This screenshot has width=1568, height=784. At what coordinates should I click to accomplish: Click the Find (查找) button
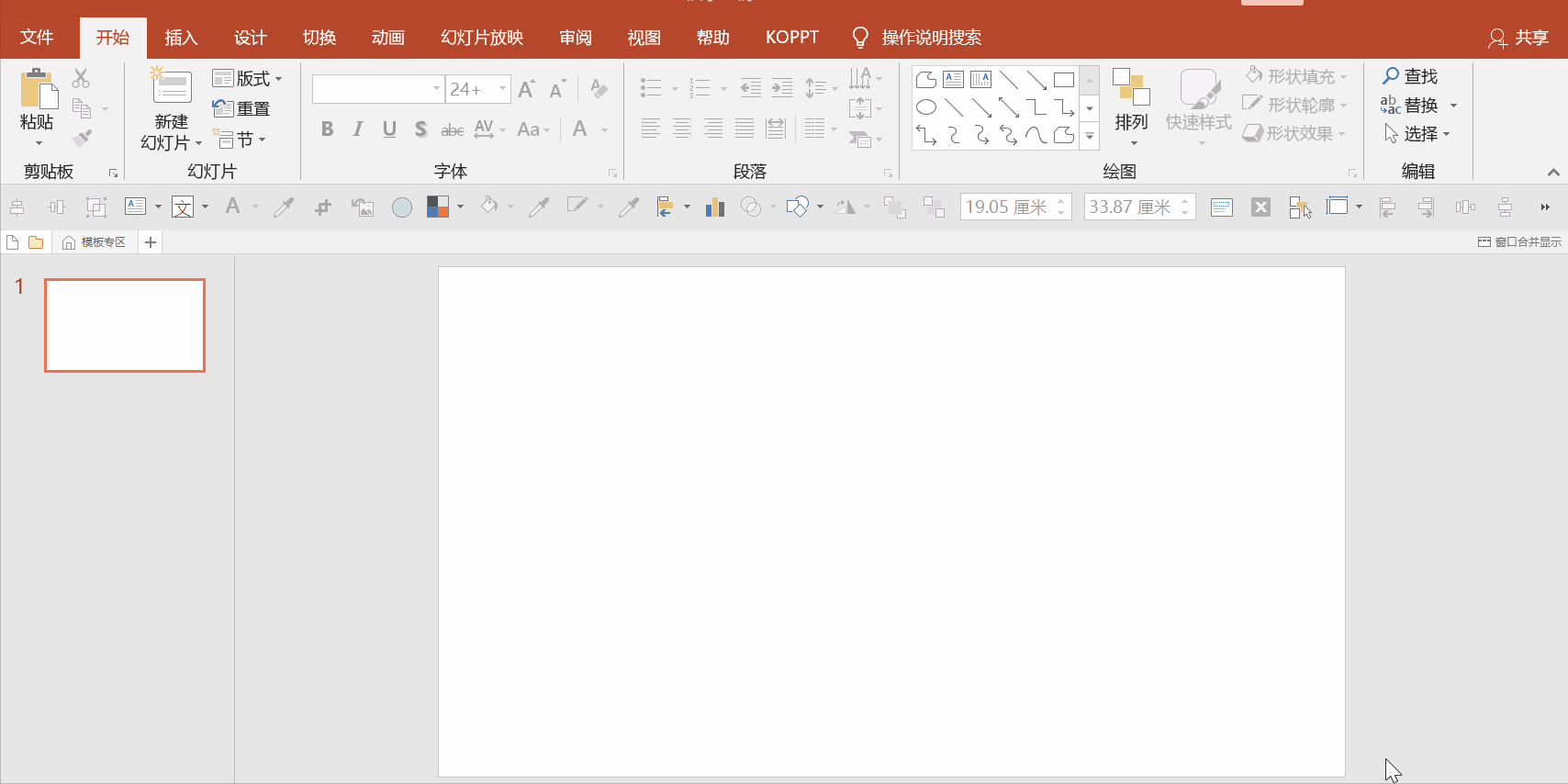pos(1410,76)
